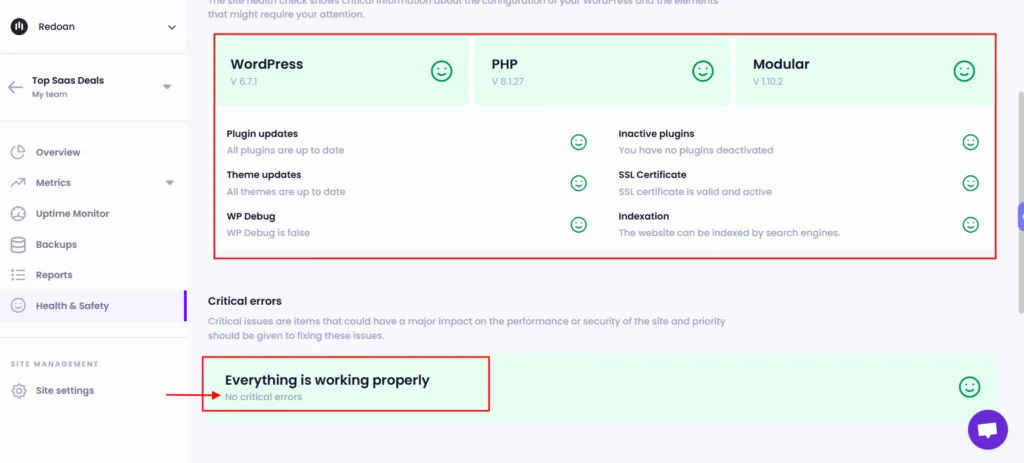This screenshot has height=463, width=1024.
Task: Go to the Backups page
Action: [56, 244]
